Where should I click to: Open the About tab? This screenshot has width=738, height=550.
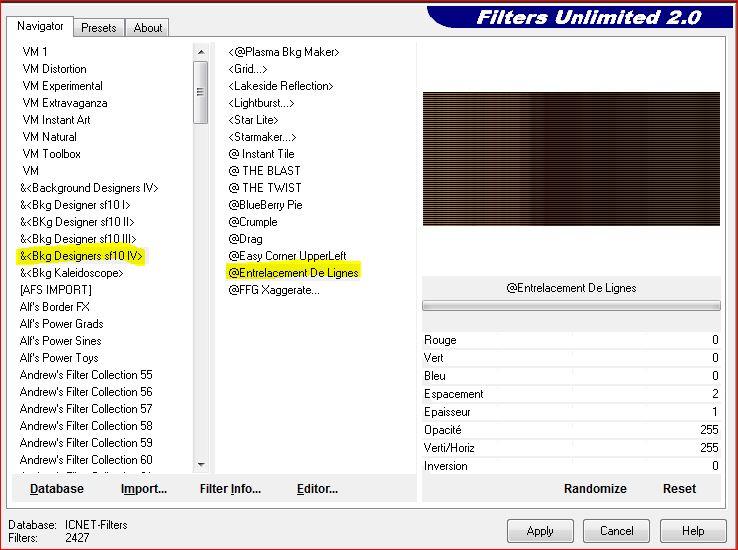tap(147, 28)
